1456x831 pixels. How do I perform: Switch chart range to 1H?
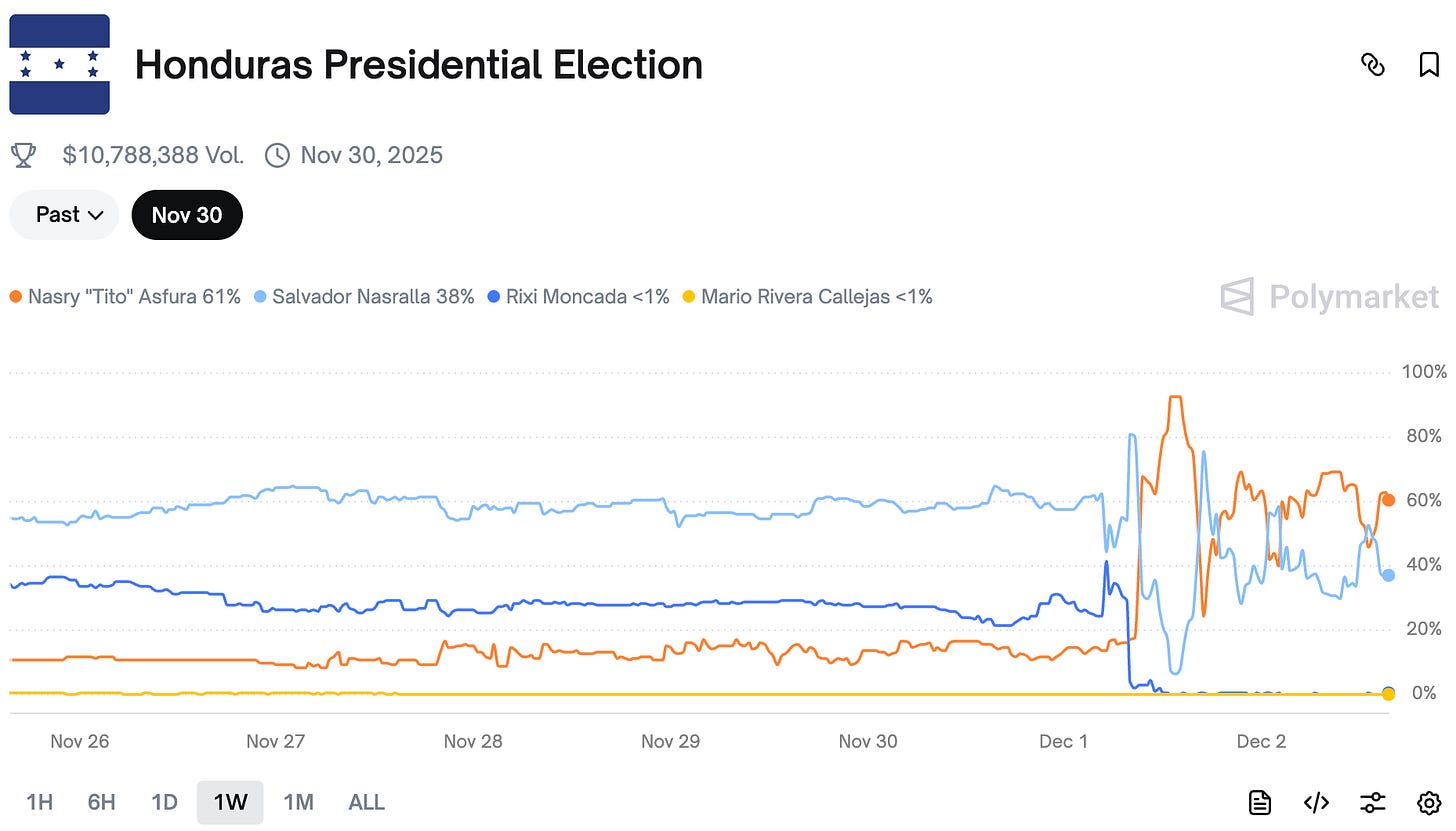(x=39, y=802)
